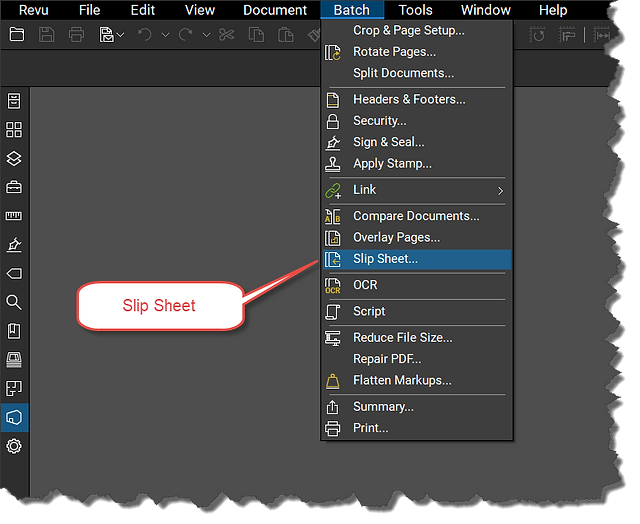Choose Apply Stamp entry
The height and width of the screenshot is (524, 640).
pos(416,164)
